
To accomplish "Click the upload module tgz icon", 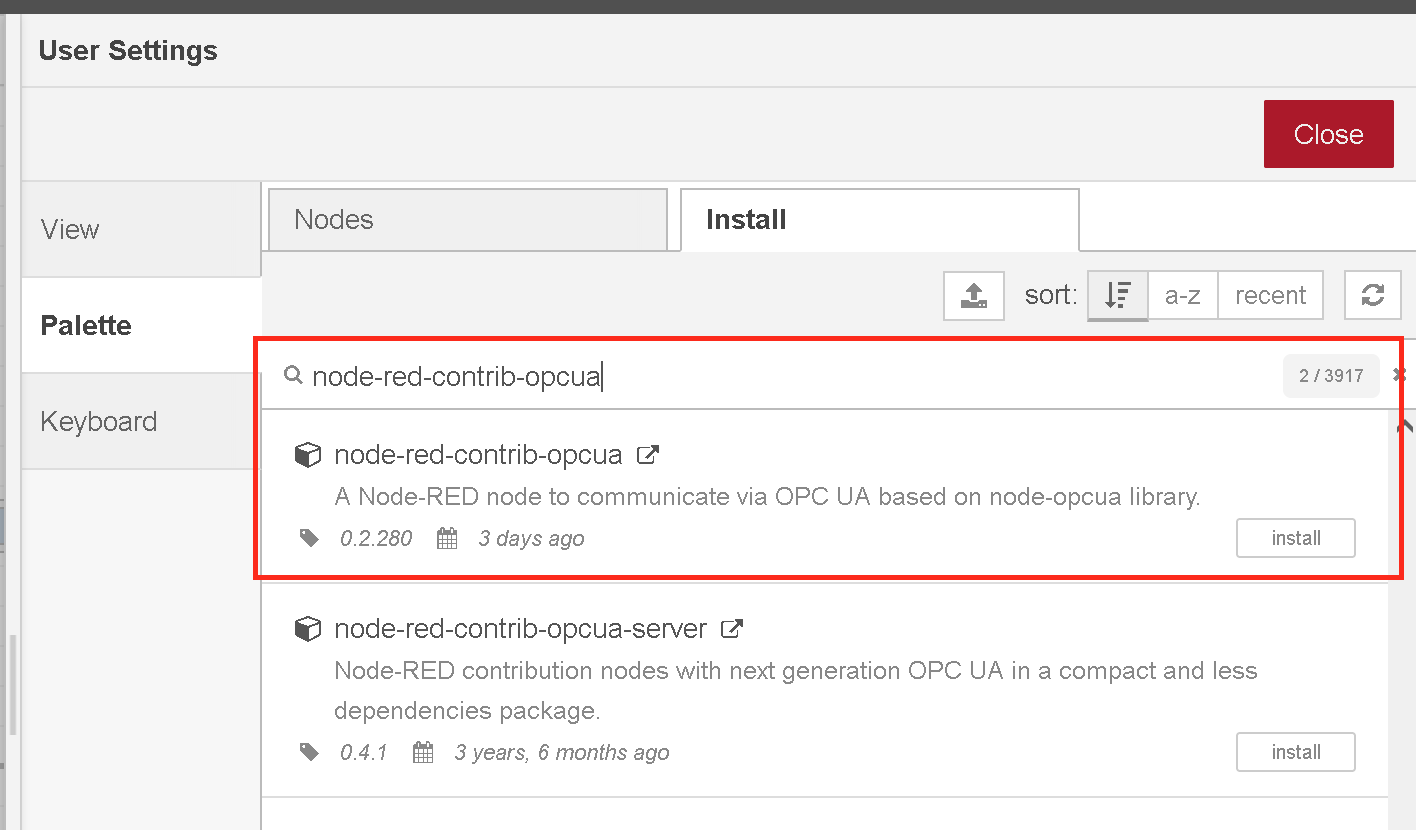I will (973, 295).
